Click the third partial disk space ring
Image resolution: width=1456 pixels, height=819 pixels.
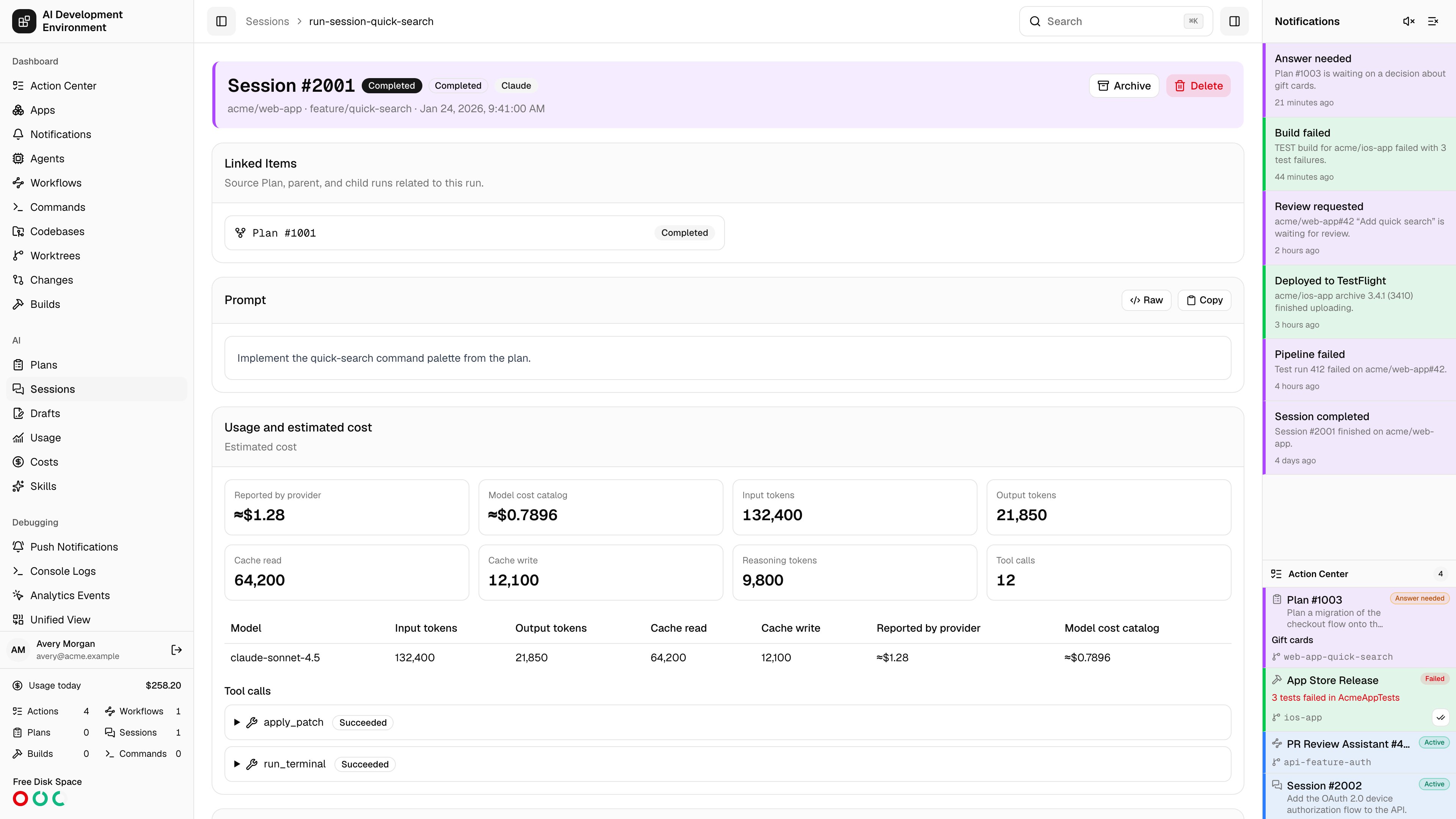(x=60, y=799)
